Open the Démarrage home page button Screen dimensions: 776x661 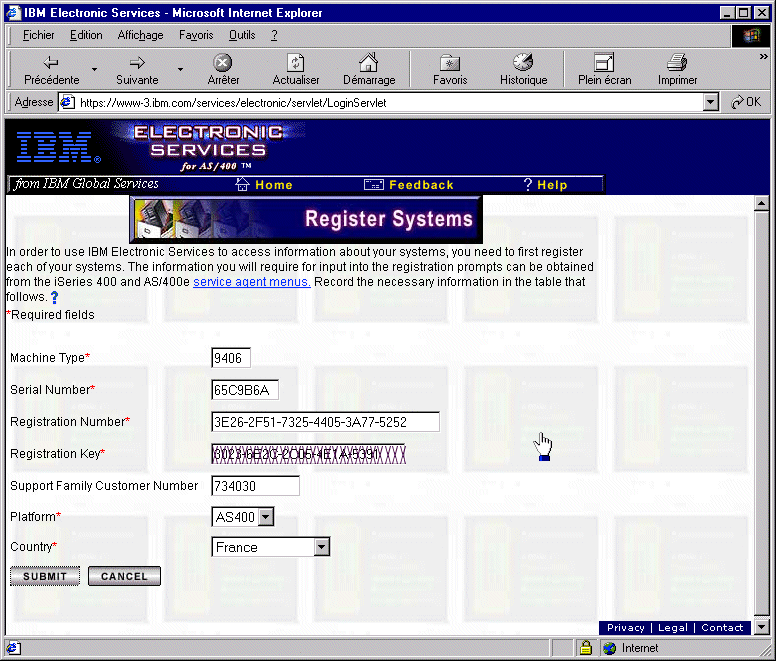(x=369, y=70)
